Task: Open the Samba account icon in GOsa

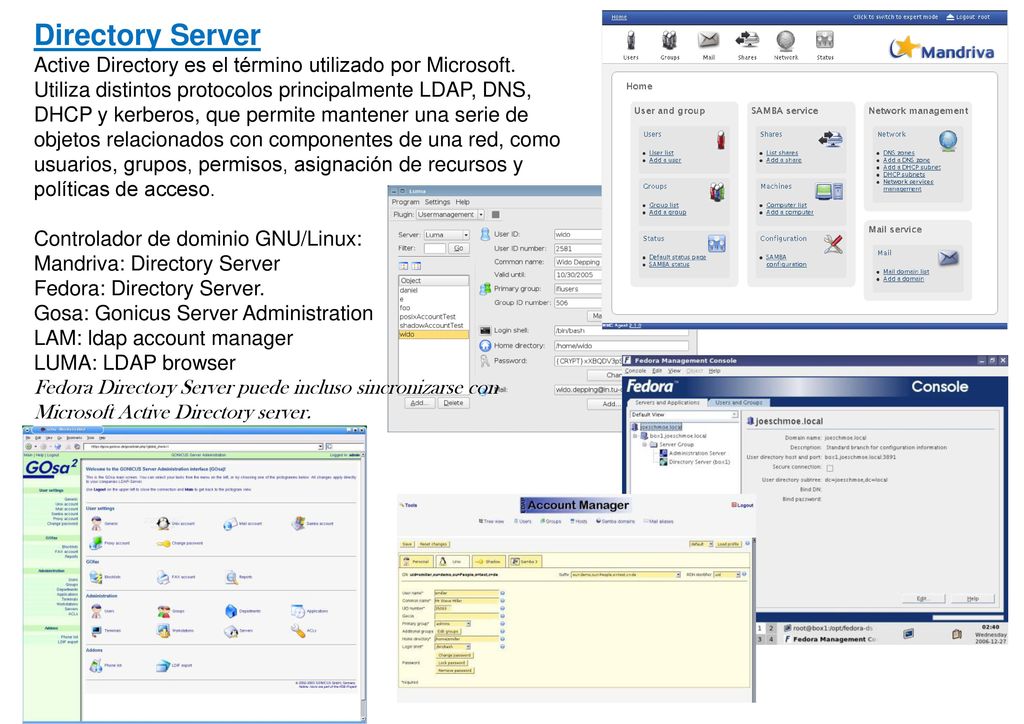Action: tap(298, 523)
